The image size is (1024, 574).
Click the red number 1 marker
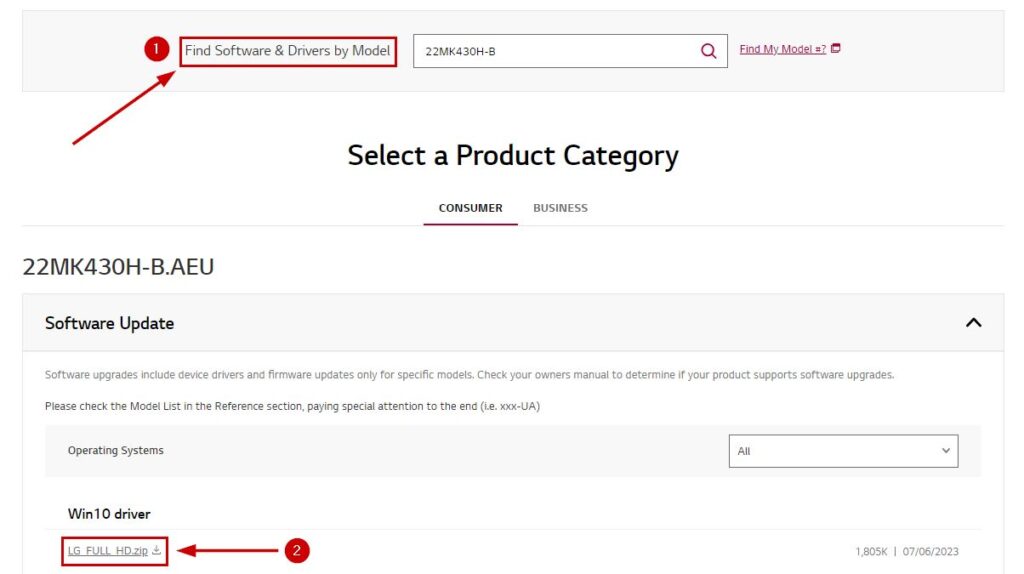click(x=156, y=49)
